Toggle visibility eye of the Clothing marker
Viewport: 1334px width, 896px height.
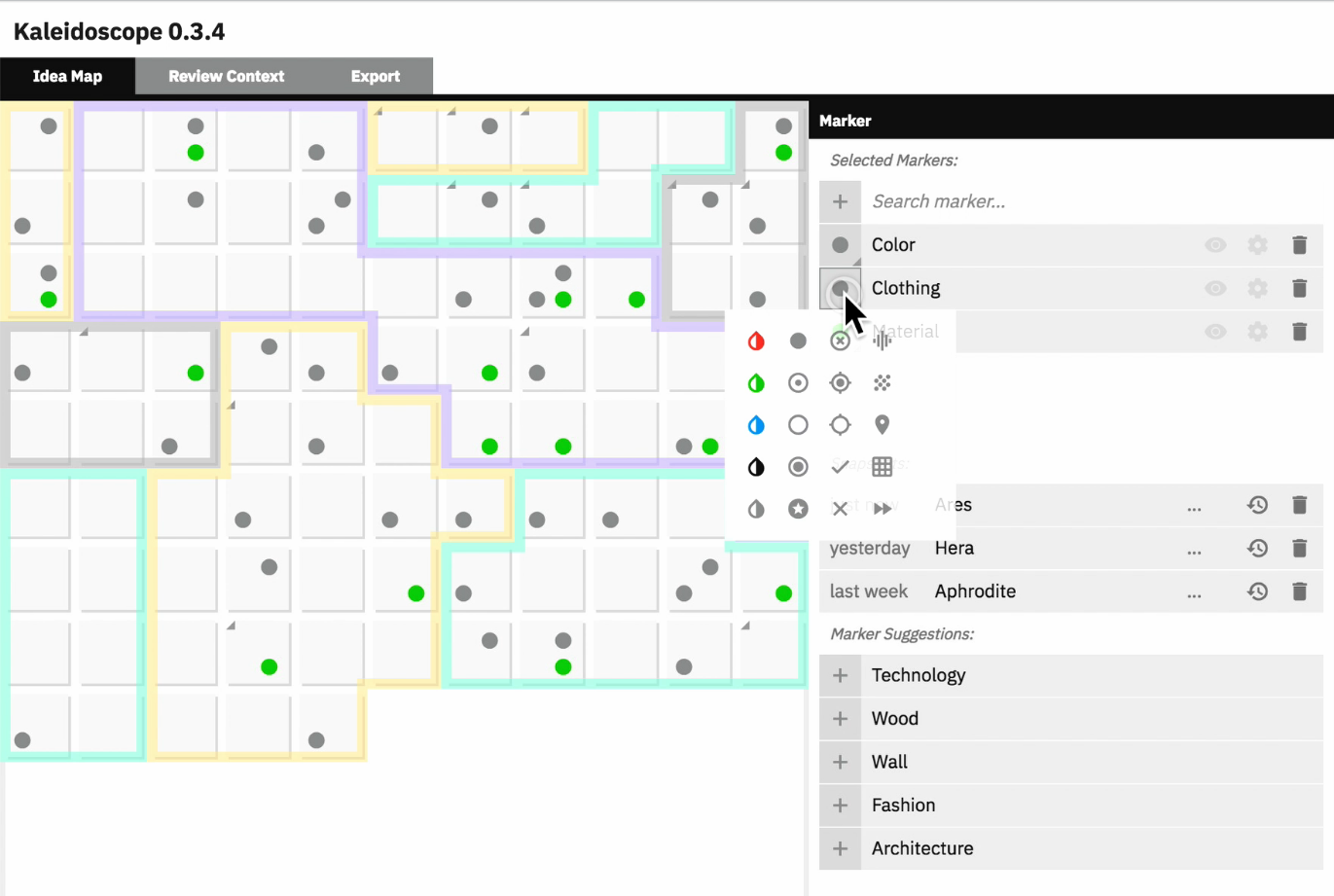[1215, 288]
